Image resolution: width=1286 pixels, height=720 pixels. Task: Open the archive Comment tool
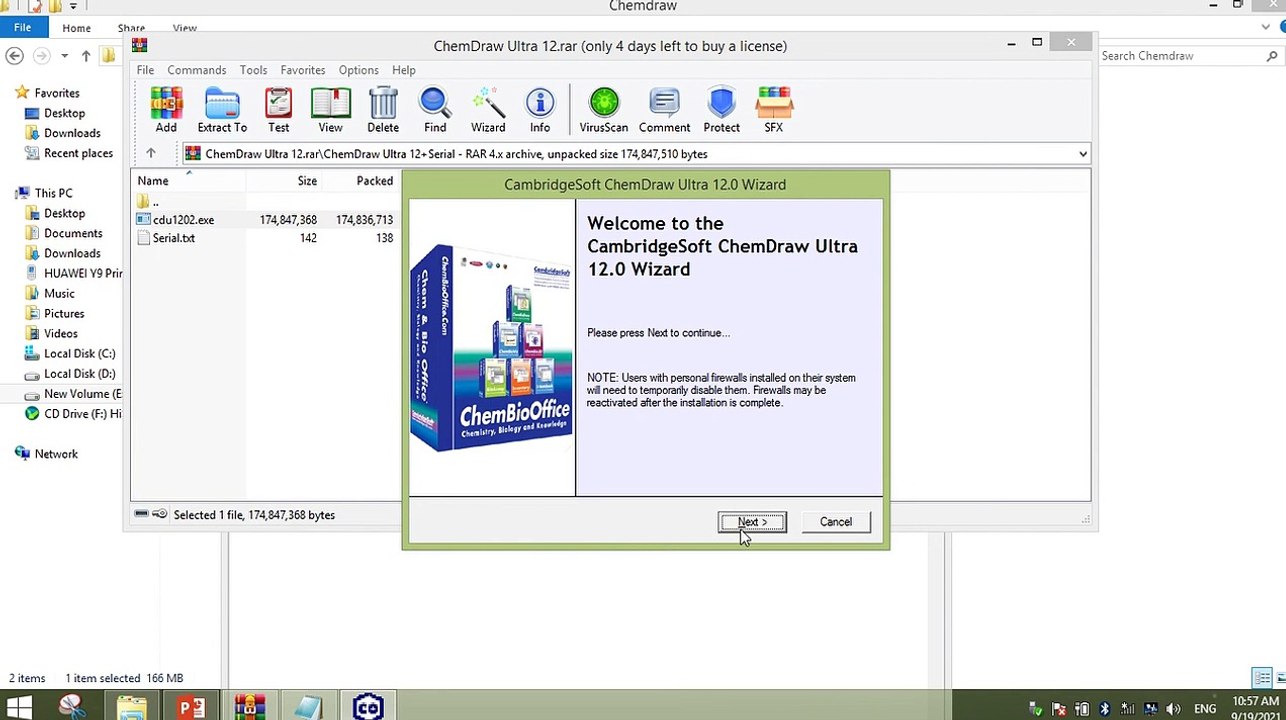click(664, 110)
